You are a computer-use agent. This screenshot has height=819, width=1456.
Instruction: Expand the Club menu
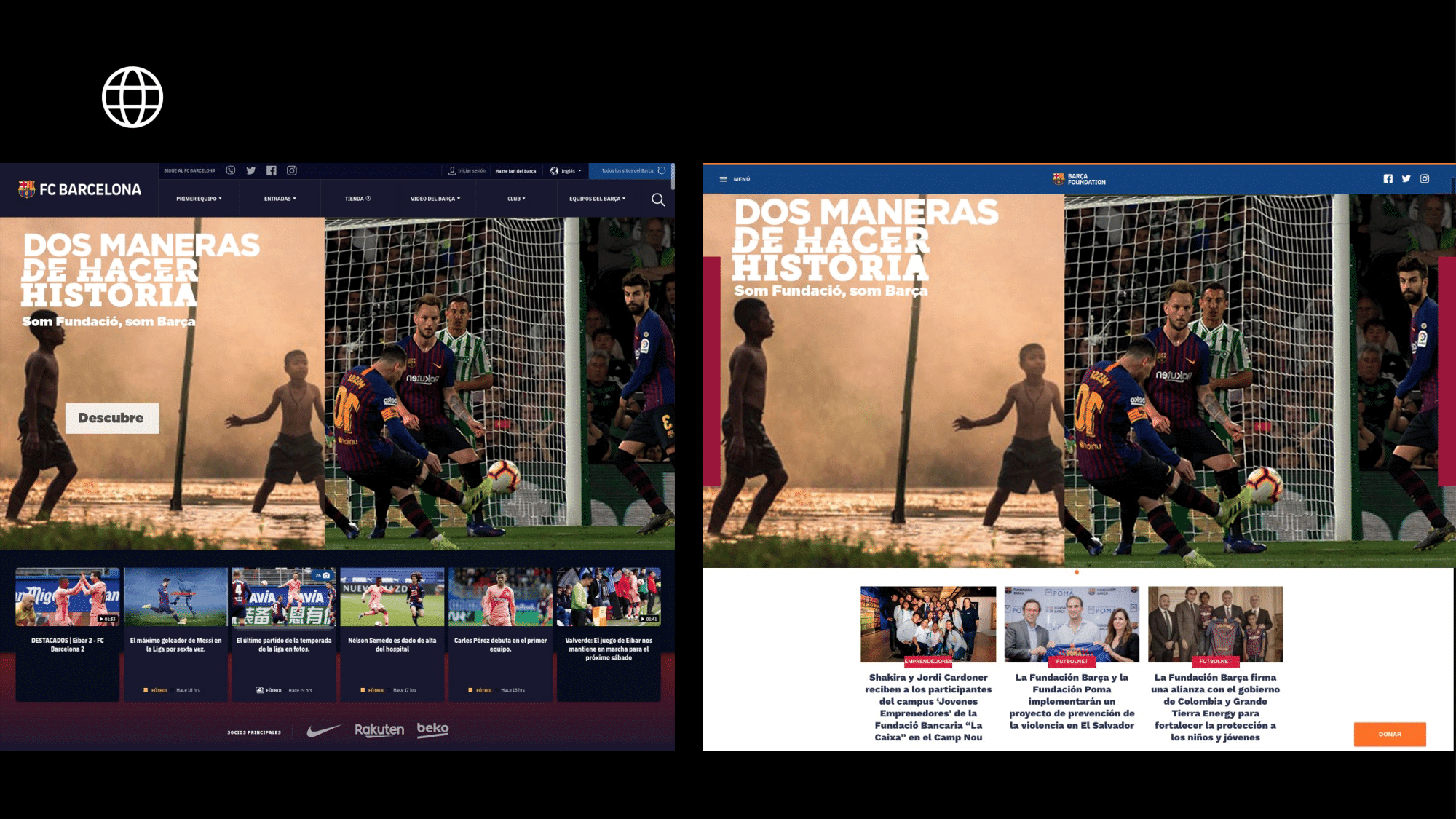click(516, 199)
